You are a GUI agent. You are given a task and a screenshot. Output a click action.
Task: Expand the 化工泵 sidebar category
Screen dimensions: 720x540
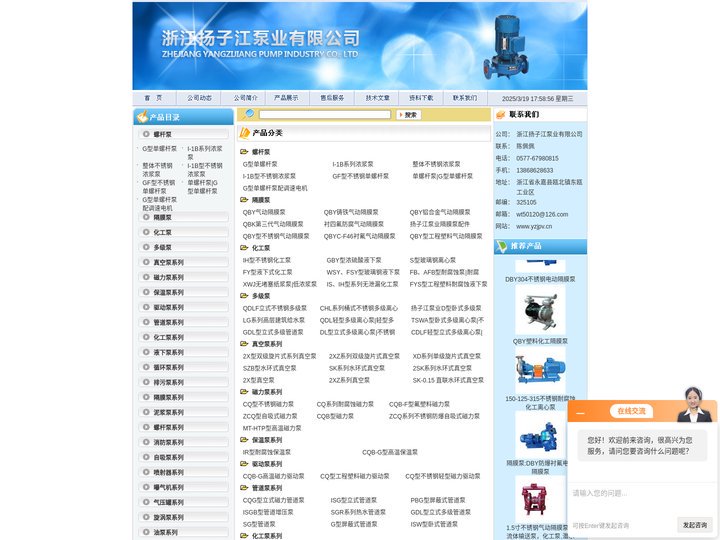(183, 232)
